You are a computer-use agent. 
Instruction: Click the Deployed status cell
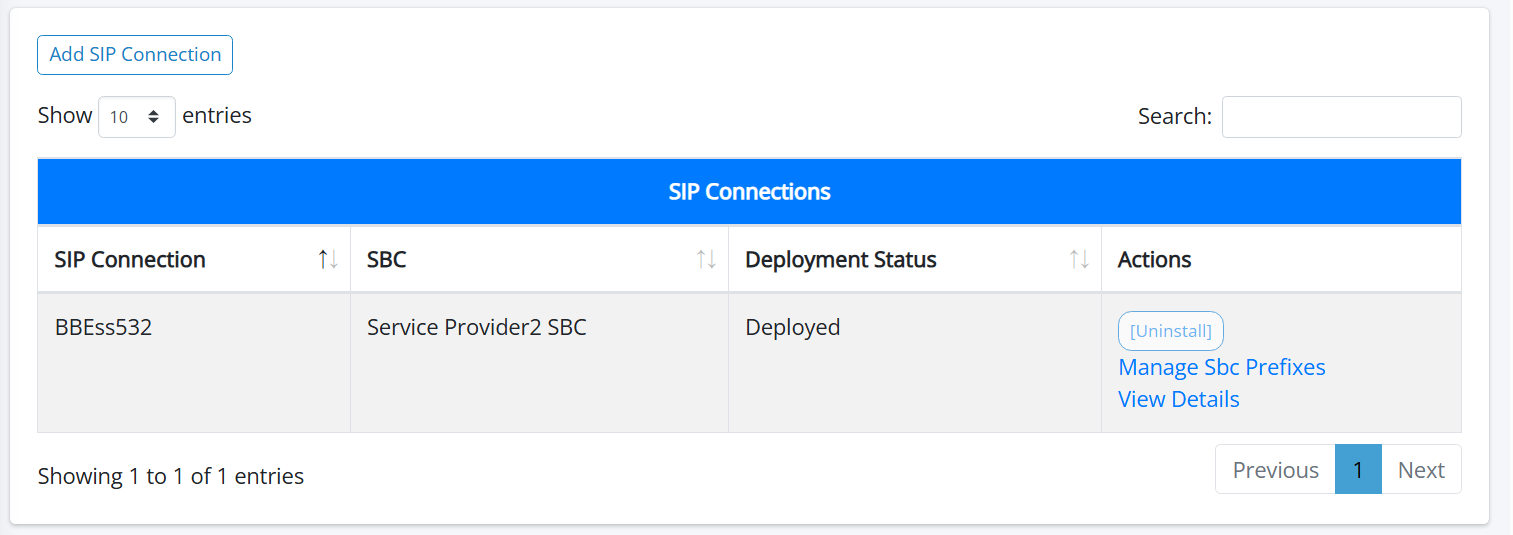pyautogui.click(x=792, y=327)
